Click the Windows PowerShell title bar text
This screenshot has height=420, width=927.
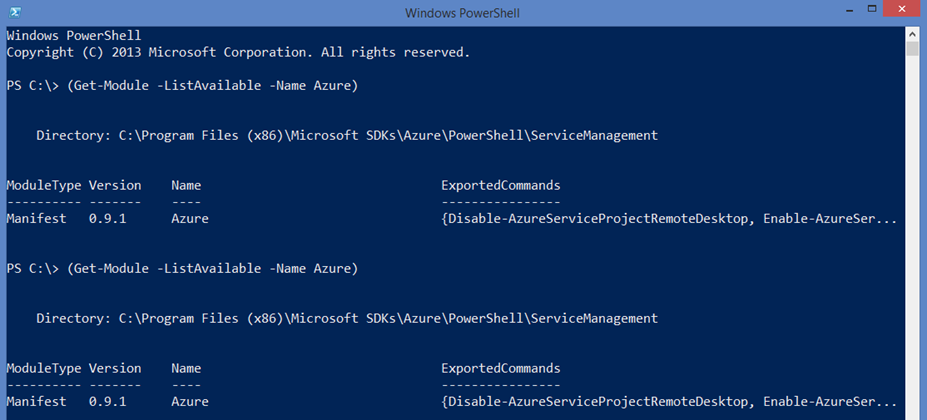[462, 12]
